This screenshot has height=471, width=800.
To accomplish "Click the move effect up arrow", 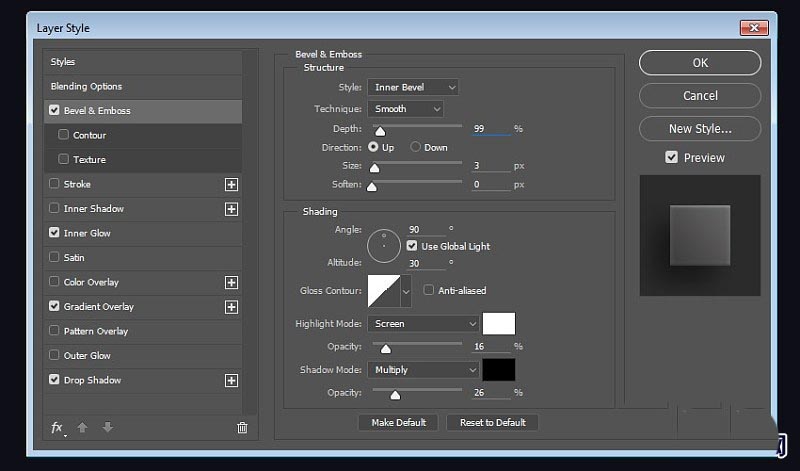I will pos(82,427).
